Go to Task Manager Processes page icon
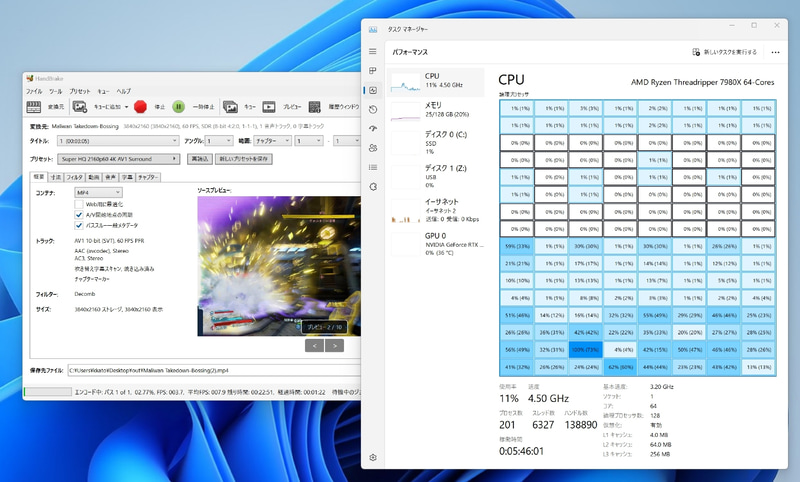Viewport: 800px width, 482px height. tap(373, 70)
